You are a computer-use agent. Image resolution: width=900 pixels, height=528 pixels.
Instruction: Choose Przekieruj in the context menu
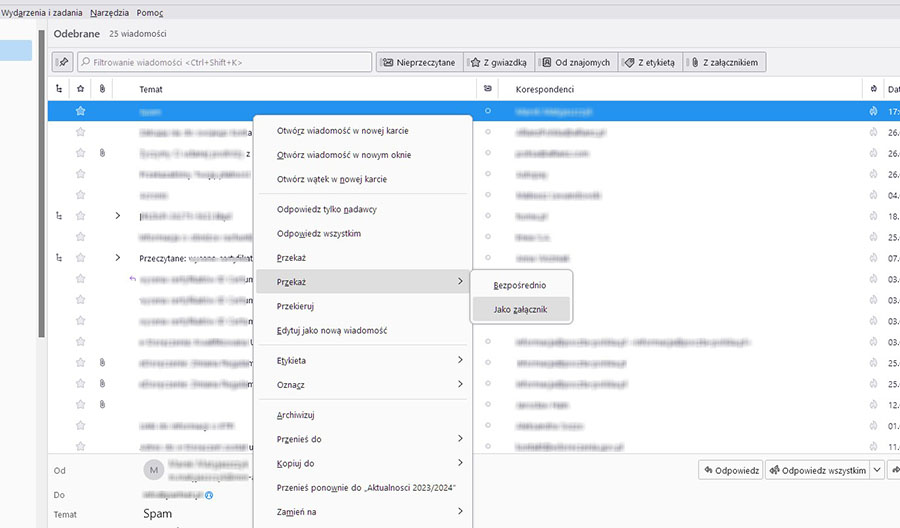(x=362, y=306)
